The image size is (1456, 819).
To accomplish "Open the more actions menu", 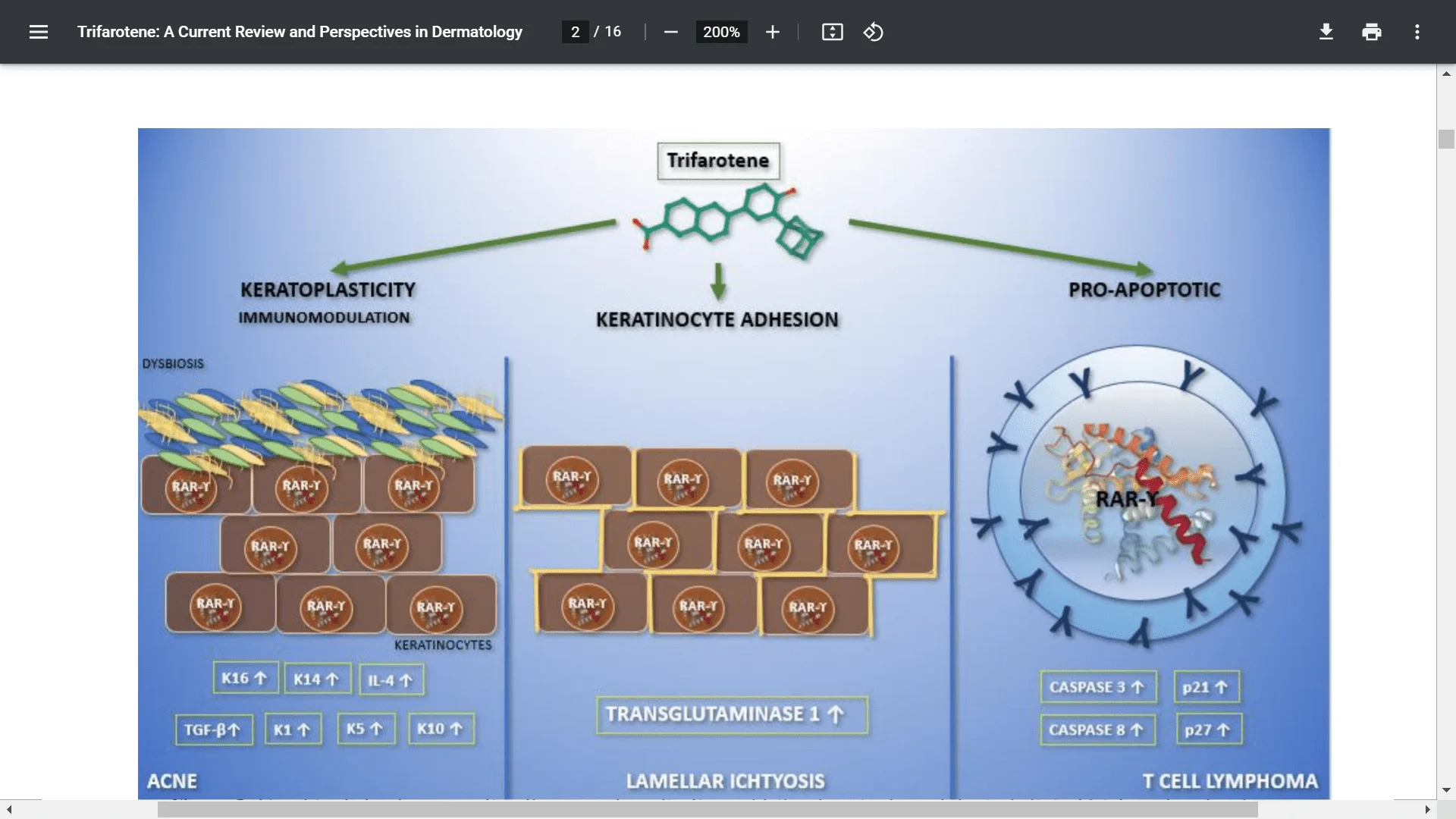I will 1417,32.
